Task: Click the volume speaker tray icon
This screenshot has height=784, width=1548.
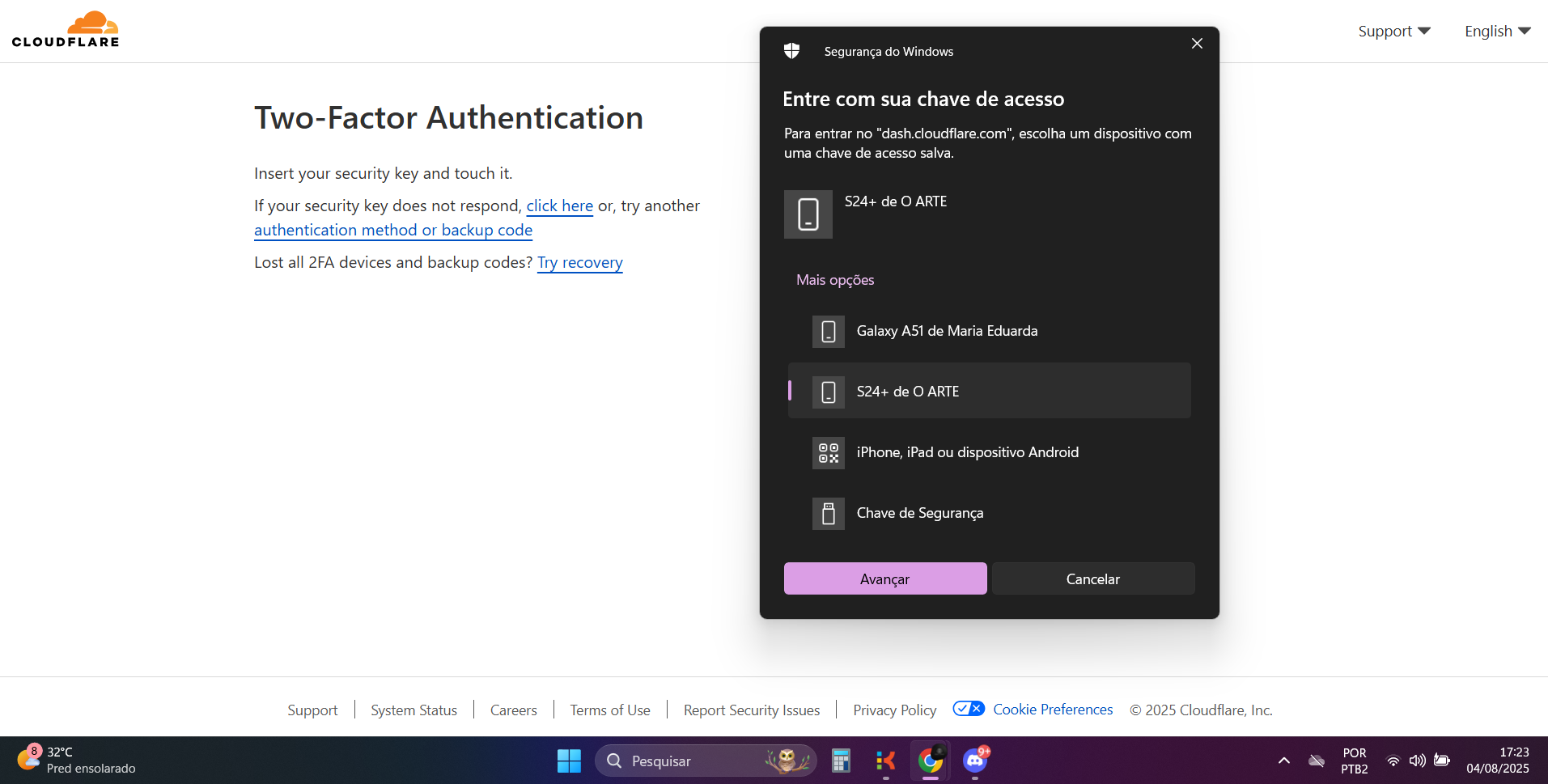Action: pos(1417,761)
